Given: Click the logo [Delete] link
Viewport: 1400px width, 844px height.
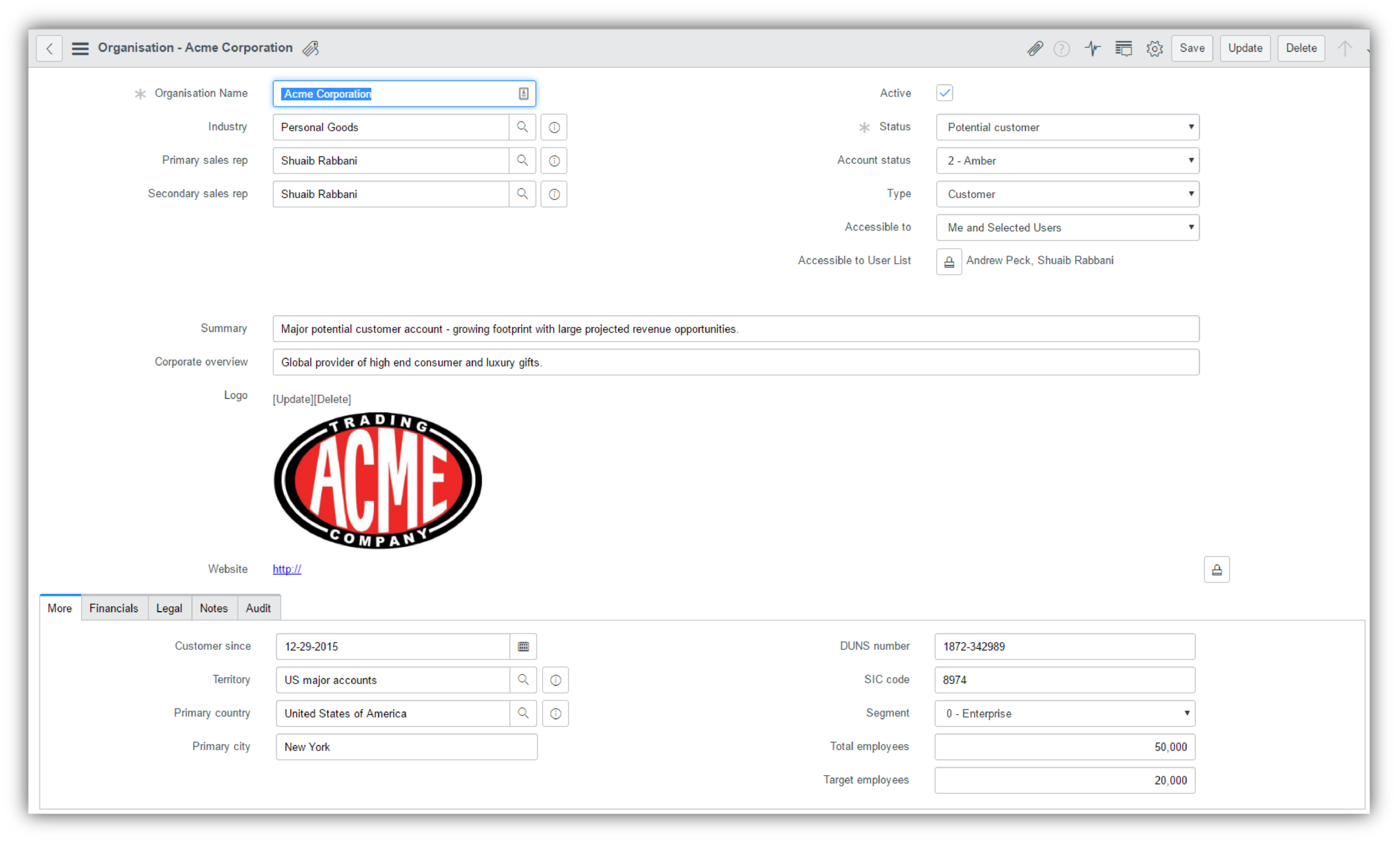Looking at the screenshot, I should [333, 399].
